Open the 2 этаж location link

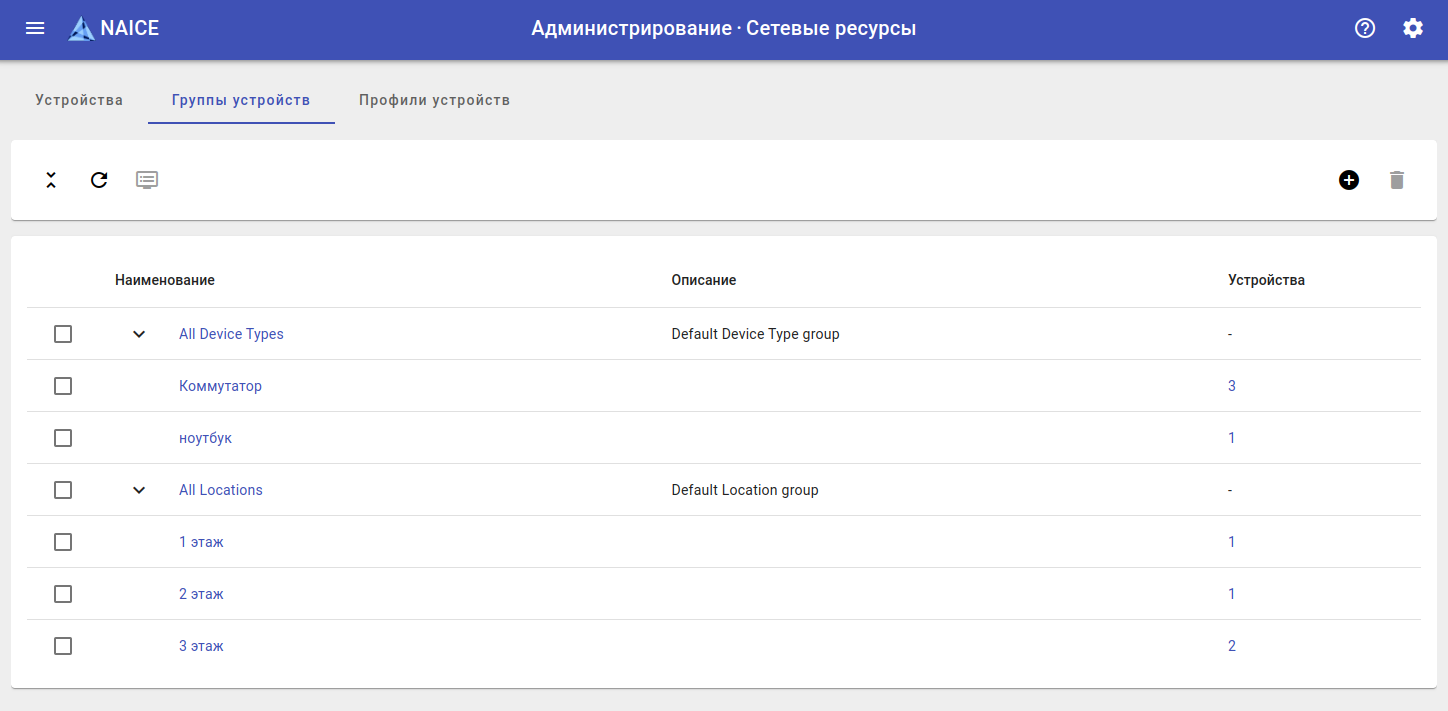[x=201, y=594]
